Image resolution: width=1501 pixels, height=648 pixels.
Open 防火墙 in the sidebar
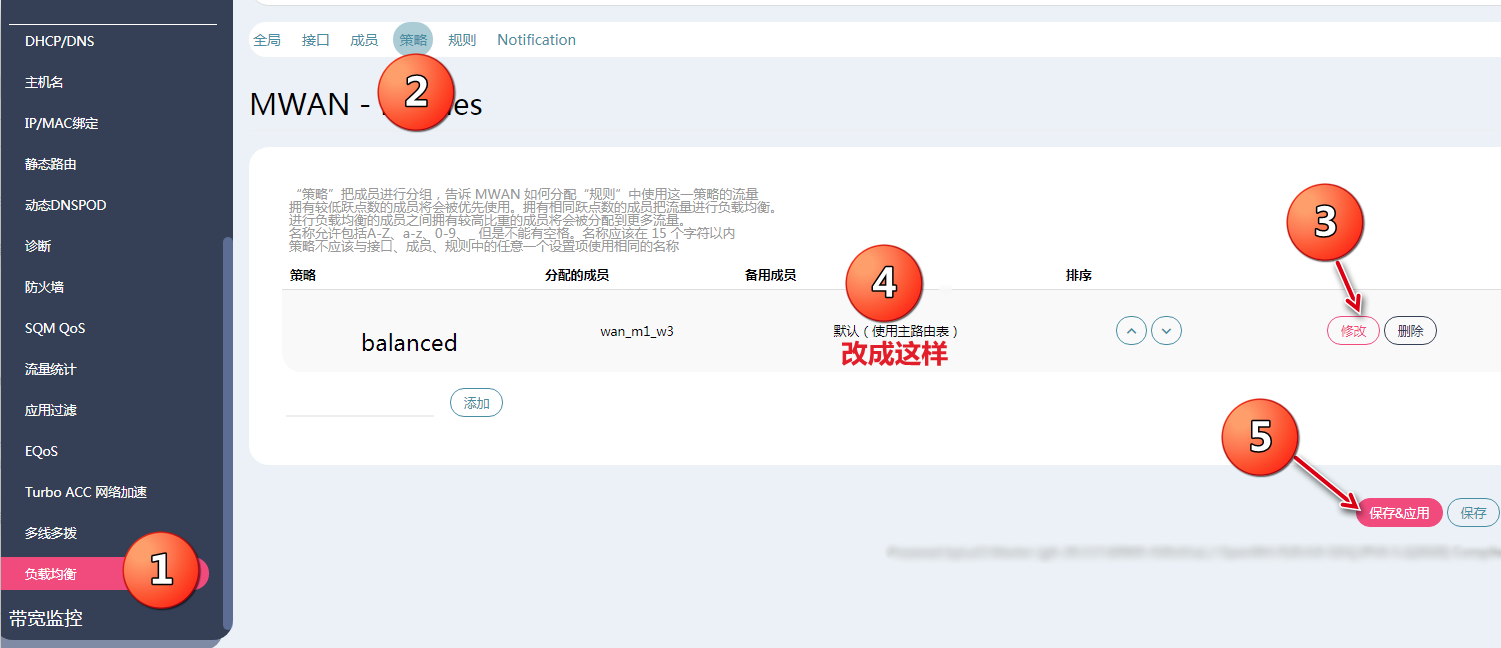pyautogui.click(x=44, y=287)
